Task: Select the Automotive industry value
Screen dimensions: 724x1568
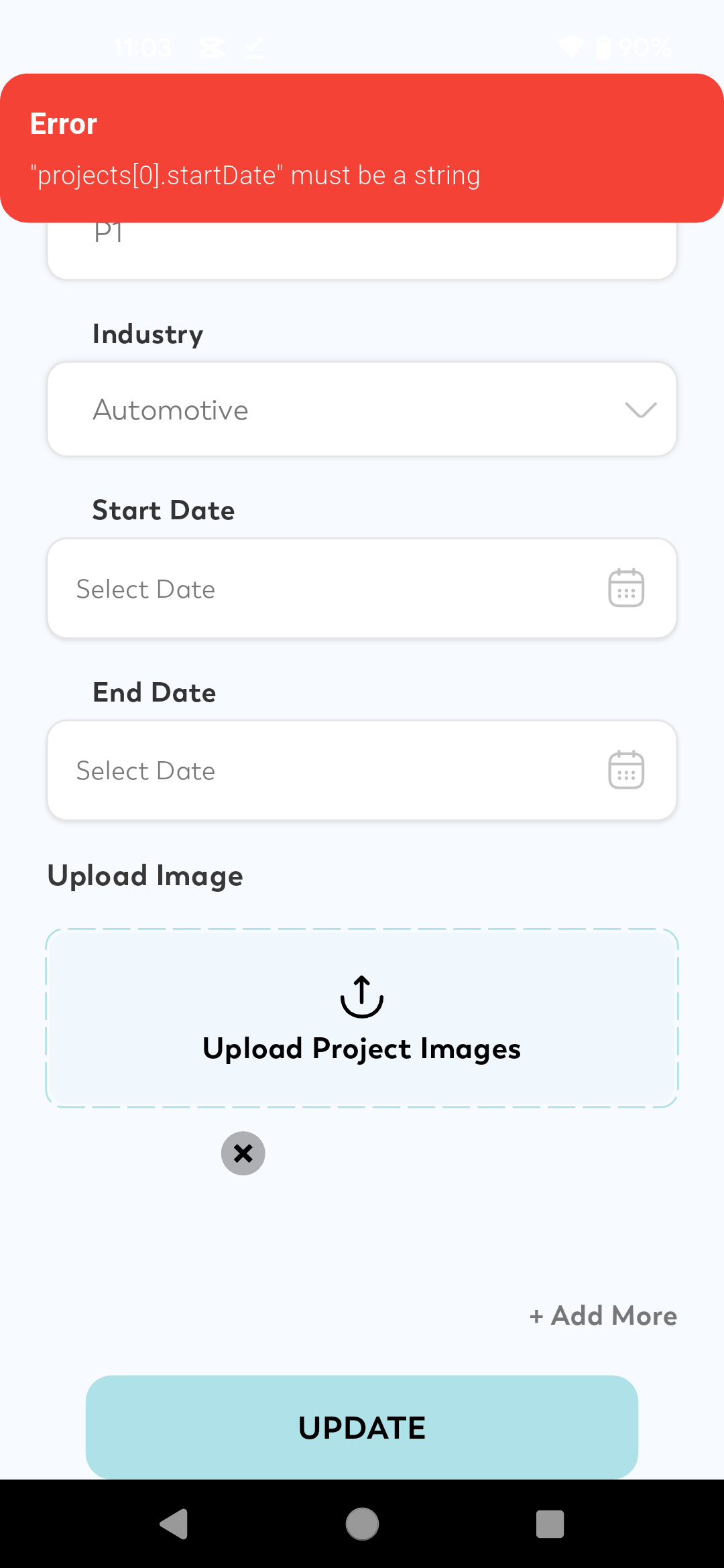Action: (171, 410)
